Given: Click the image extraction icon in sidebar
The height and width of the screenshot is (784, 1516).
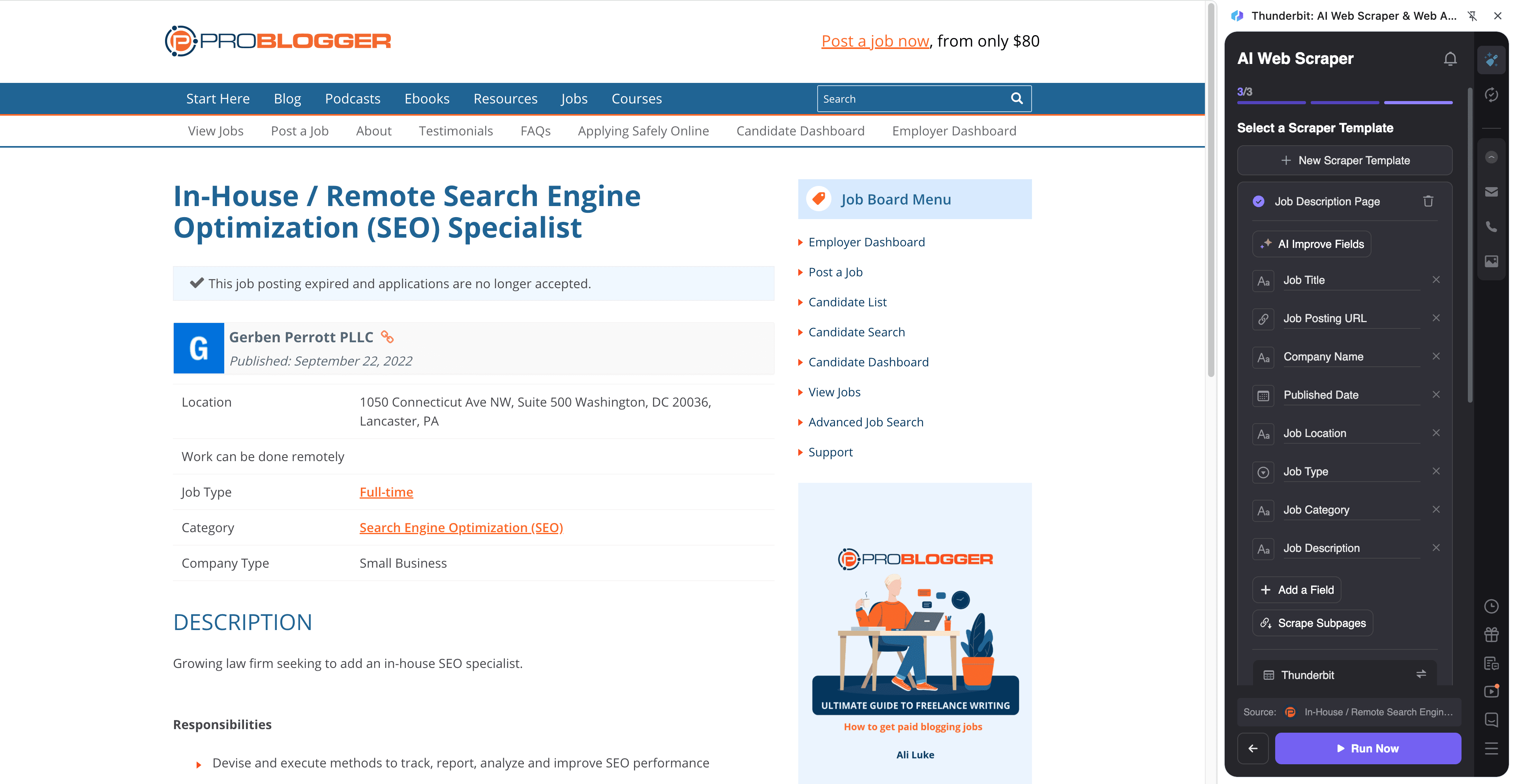Looking at the screenshot, I should [x=1492, y=261].
